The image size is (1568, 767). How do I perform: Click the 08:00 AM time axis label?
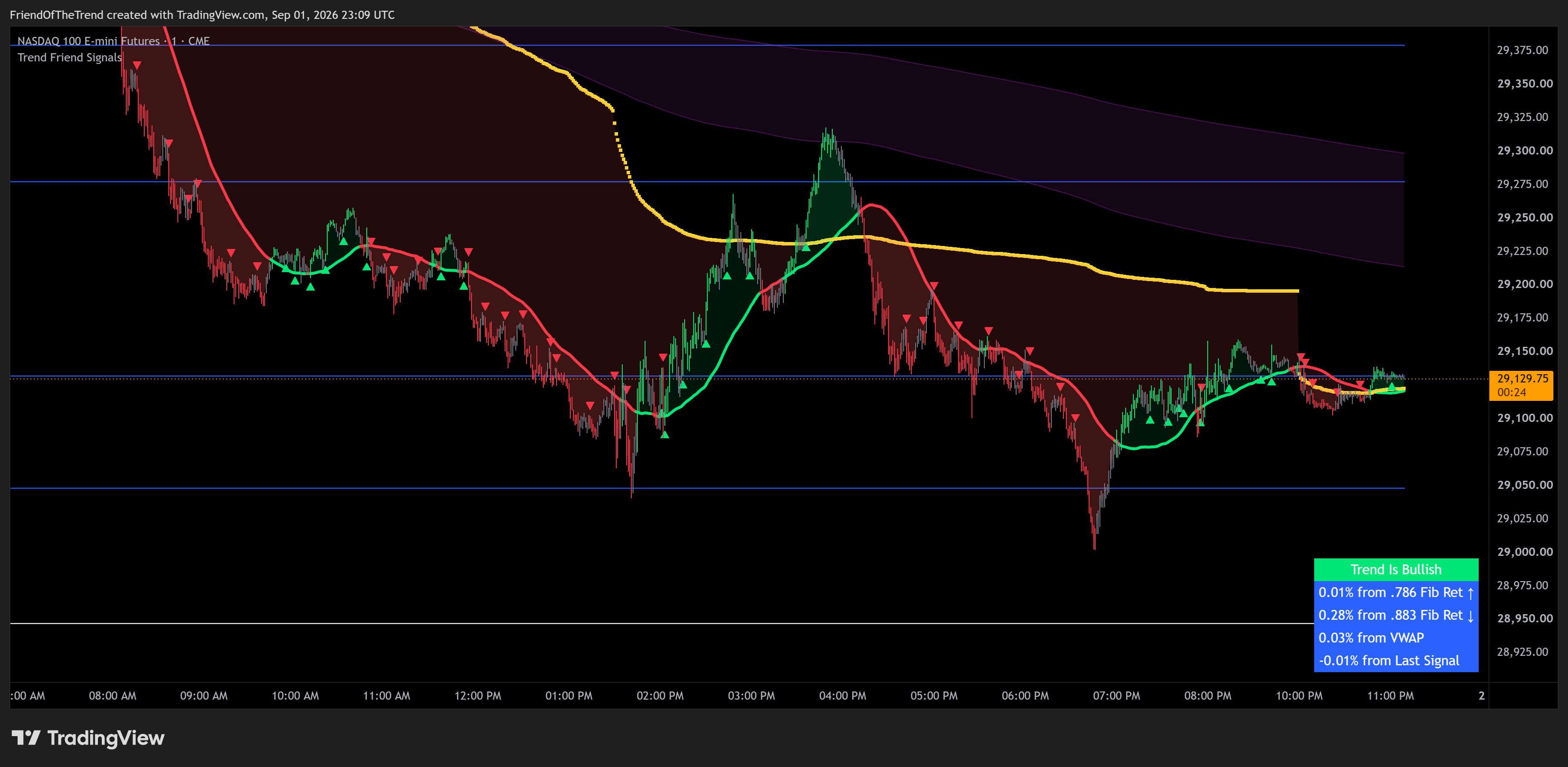(x=113, y=696)
